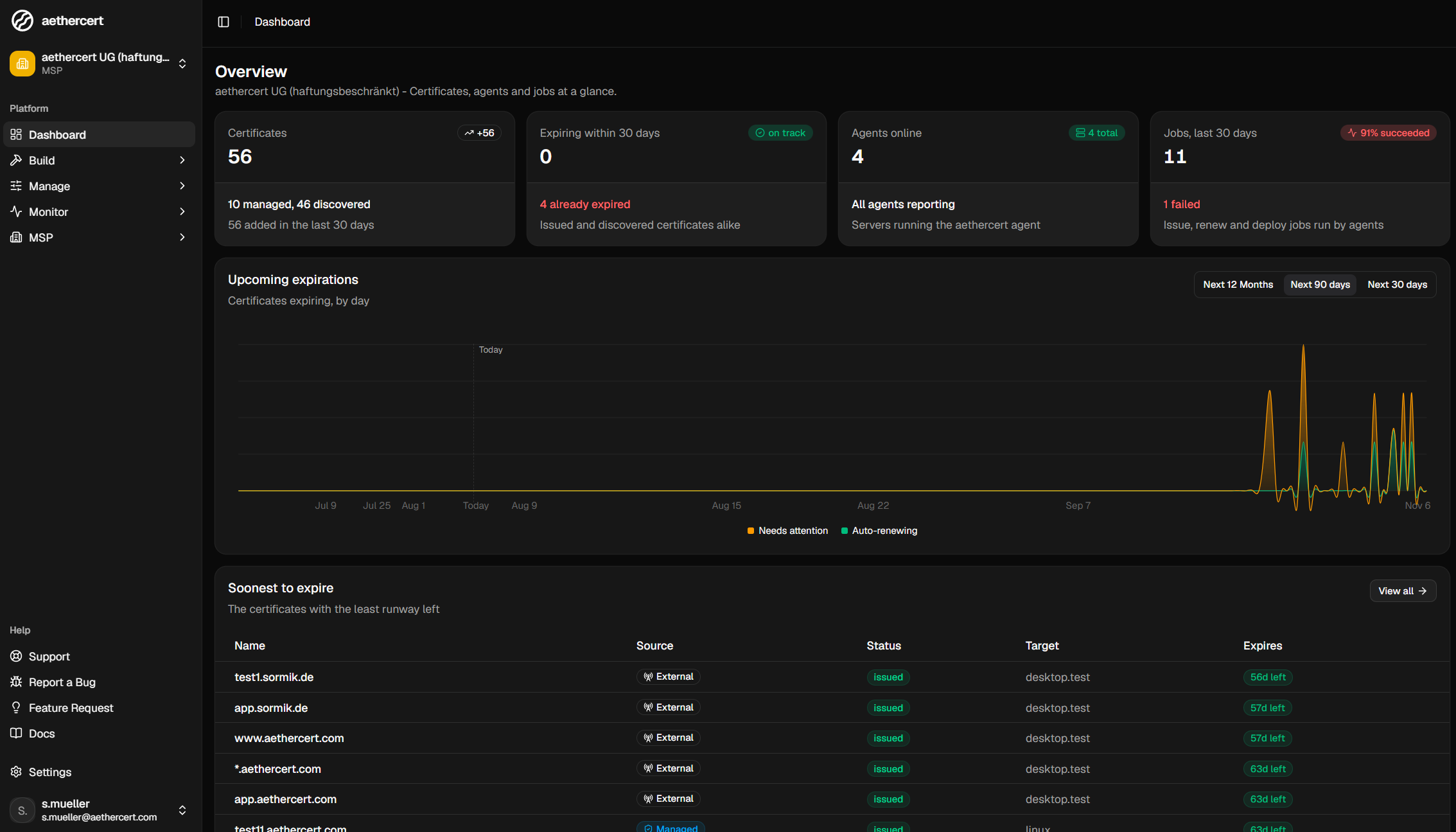Click the Settings gear icon

(16, 772)
